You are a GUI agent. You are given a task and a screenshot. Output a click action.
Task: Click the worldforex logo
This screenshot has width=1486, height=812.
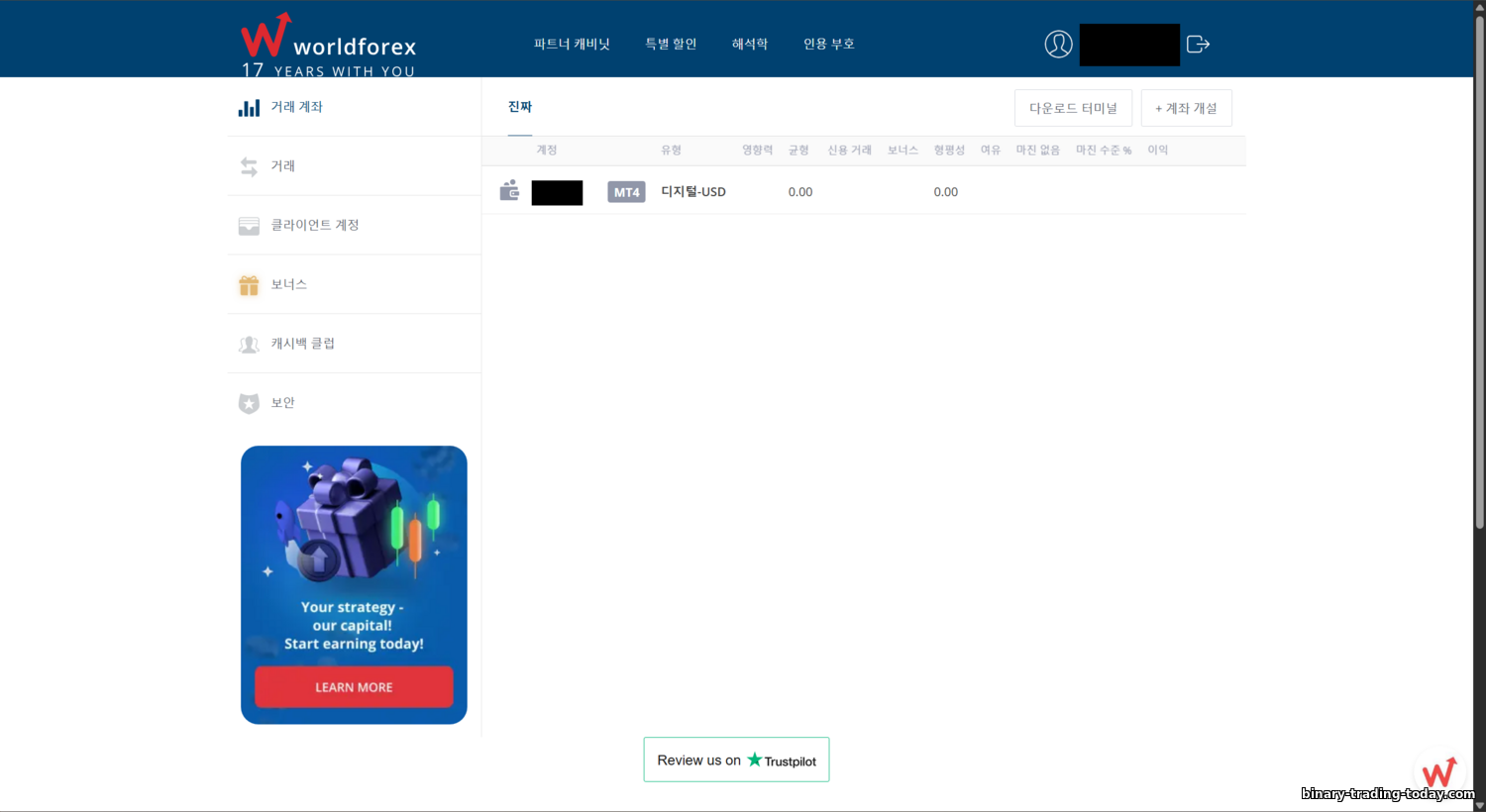tap(328, 45)
